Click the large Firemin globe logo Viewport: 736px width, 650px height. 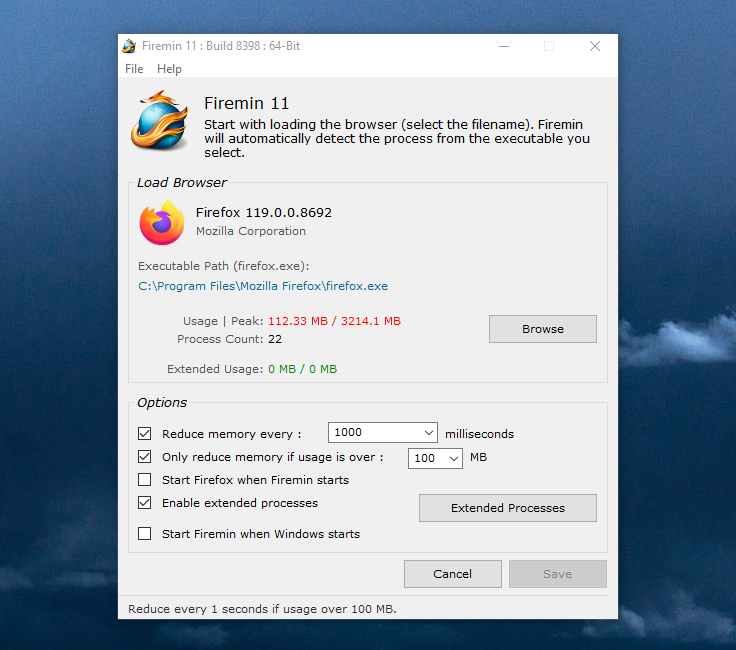[x=160, y=121]
